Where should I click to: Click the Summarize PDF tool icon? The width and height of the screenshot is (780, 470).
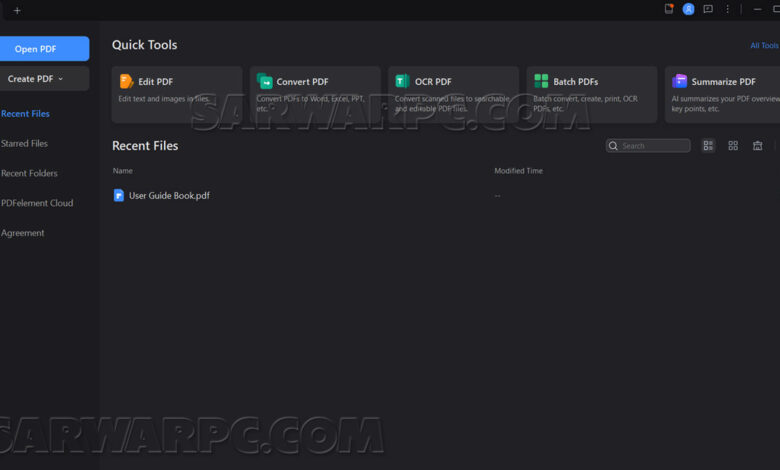[679, 81]
